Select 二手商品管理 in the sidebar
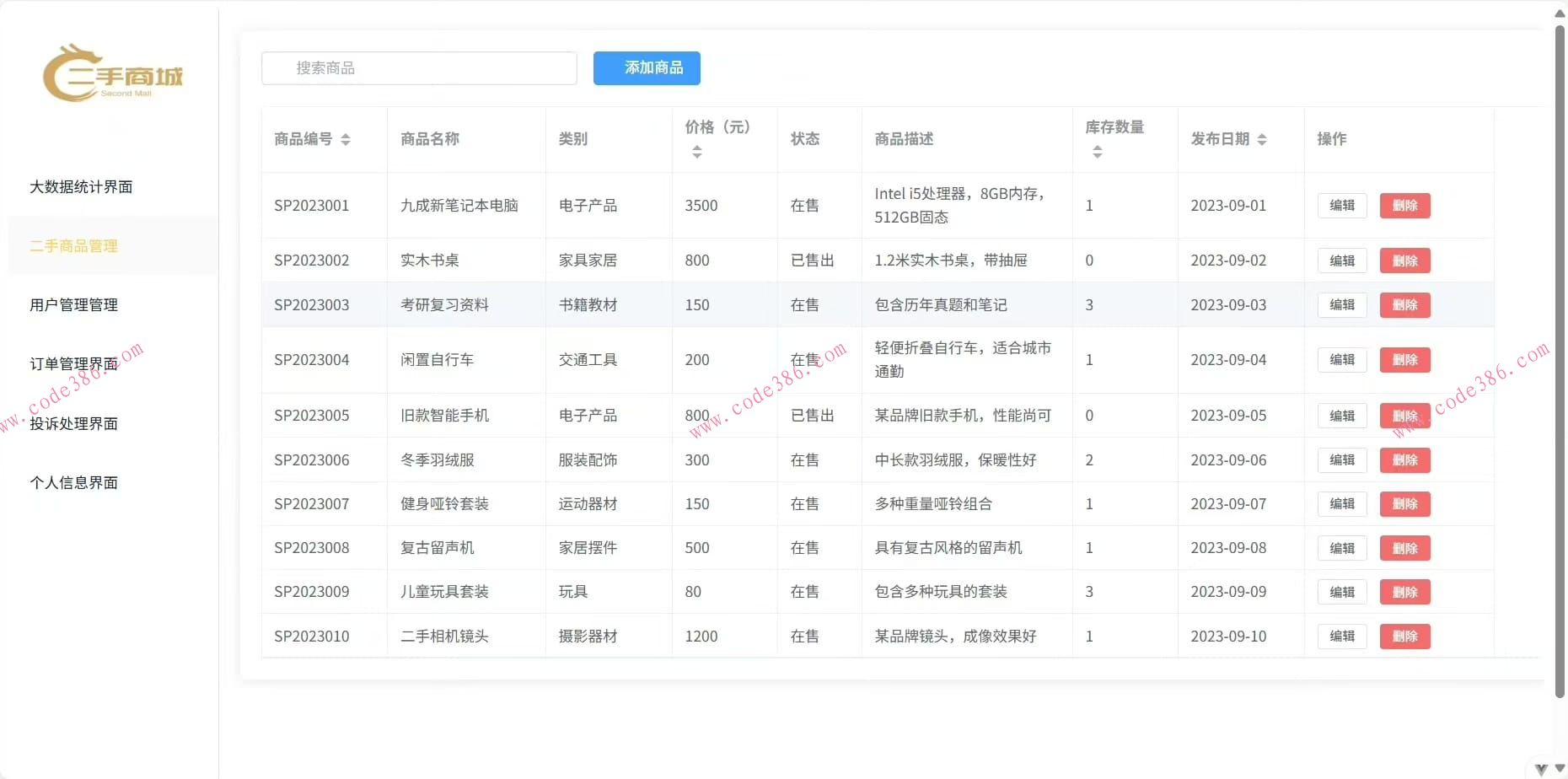This screenshot has height=779, width=1568. pos(74,245)
